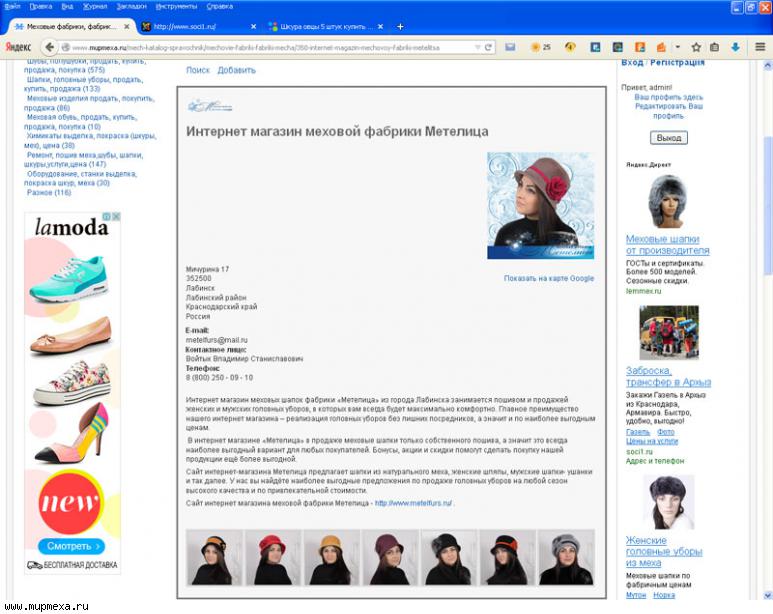Click the Поиск link

pos(198,70)
